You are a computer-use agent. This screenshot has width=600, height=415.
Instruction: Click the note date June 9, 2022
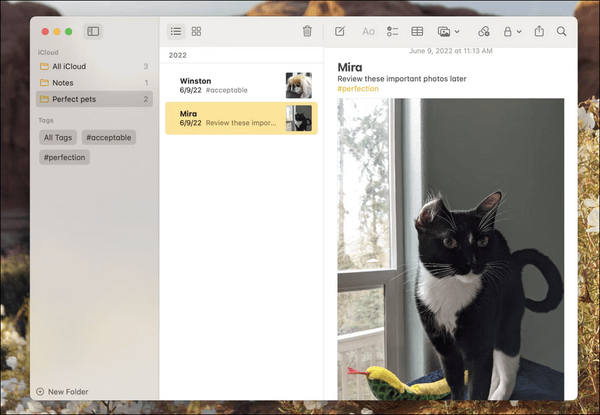pos(451,51)
